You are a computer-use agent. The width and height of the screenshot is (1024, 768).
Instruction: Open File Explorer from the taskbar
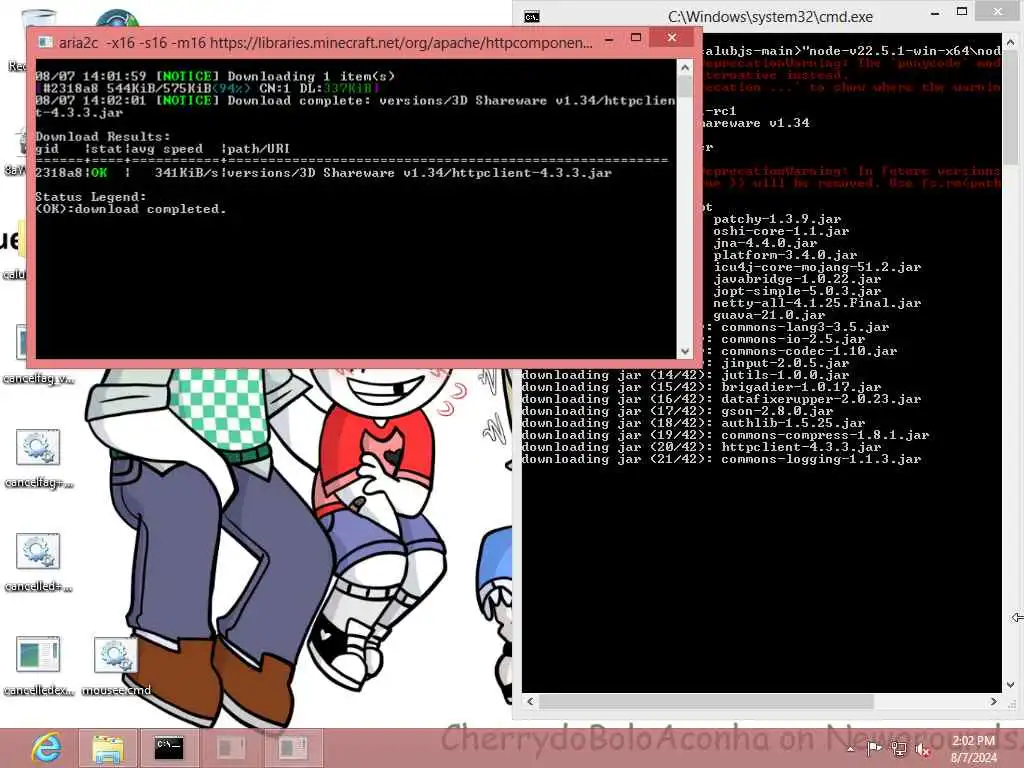pos(107,748)
